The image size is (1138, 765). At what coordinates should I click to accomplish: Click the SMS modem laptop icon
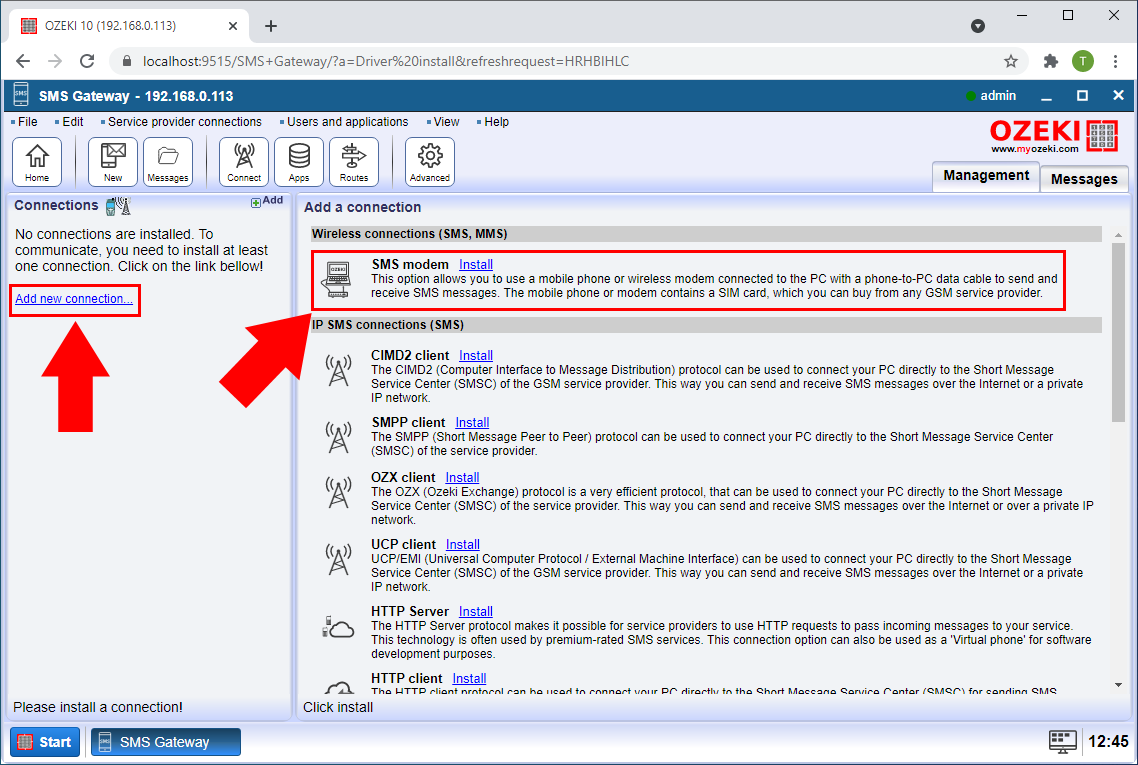pyautogui.click(x=337, y=279)
